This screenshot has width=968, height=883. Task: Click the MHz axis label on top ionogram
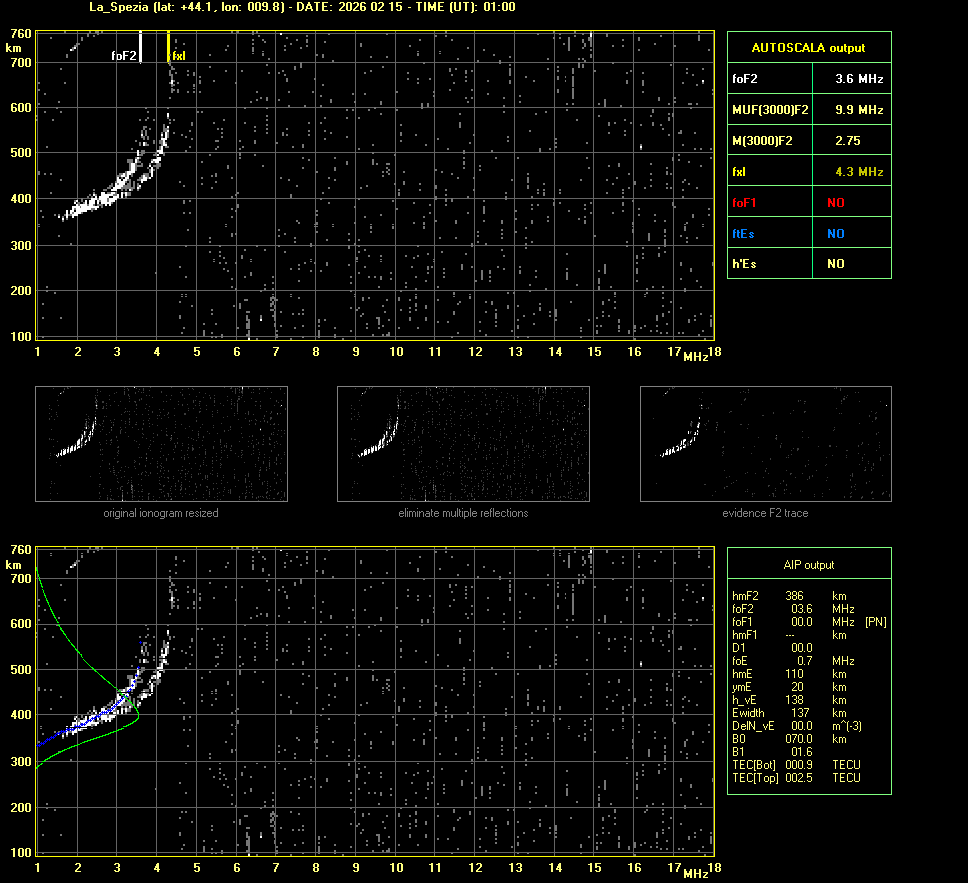tap(696, 356)
